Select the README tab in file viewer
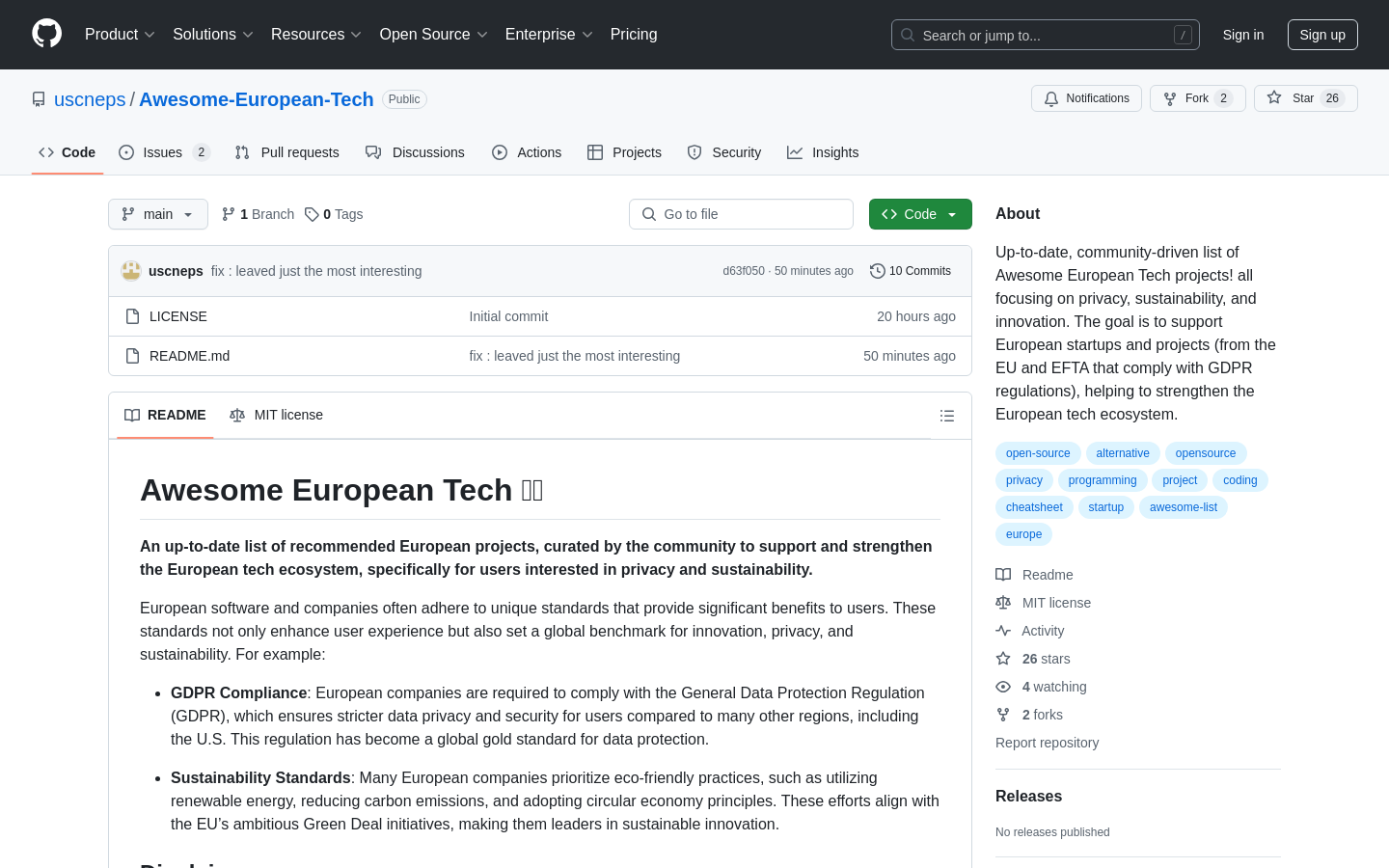The height and width of the screenshot is (868, 1389). click(x=165, y=415)
